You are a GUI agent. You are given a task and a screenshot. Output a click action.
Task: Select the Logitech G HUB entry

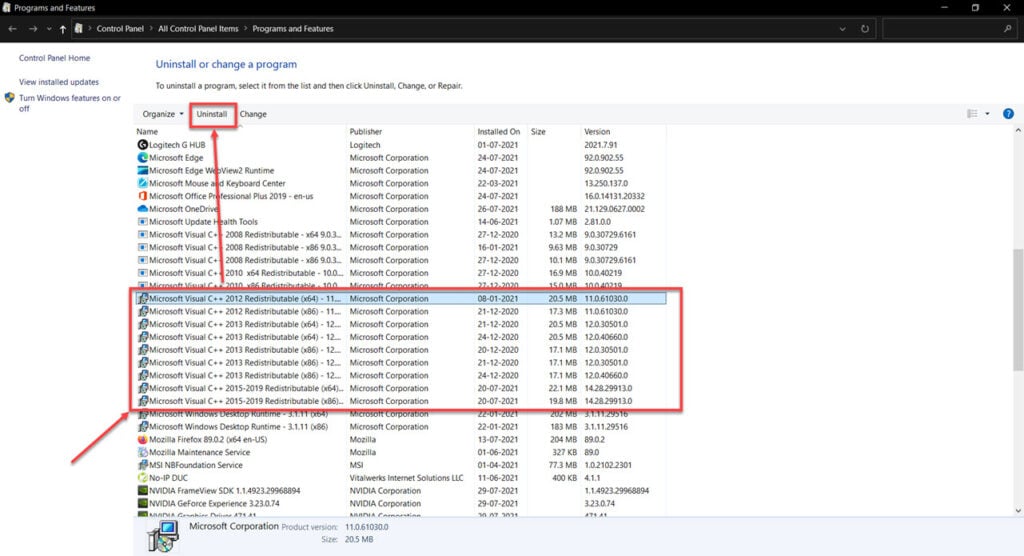(177, 145)
